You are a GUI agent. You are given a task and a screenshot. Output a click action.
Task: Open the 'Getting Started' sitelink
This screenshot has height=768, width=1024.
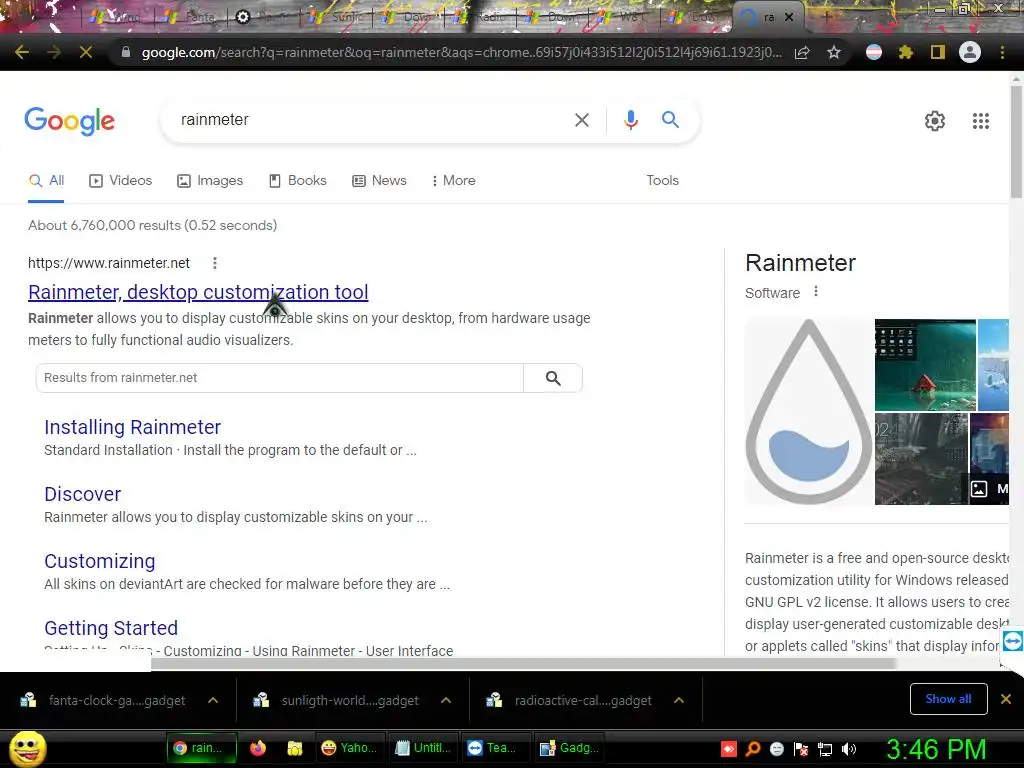click(x=111, y=628)
